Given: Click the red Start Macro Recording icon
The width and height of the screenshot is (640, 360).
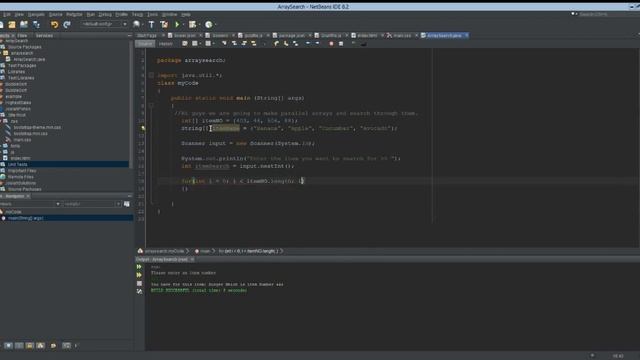Looking at the screenshot, I should point(331,43).
